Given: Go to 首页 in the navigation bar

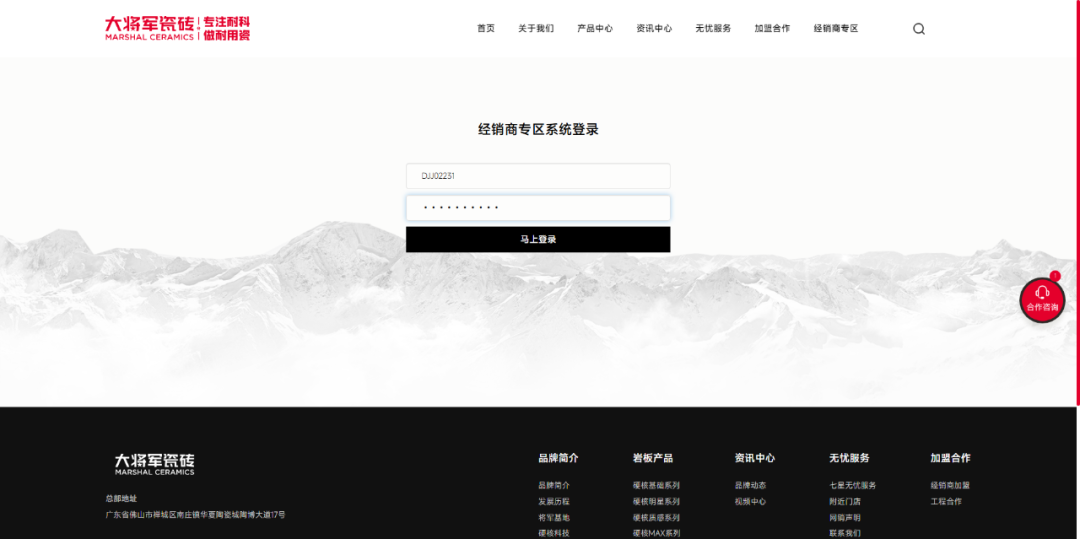Looking at the screenshot, I should [486, 29].
